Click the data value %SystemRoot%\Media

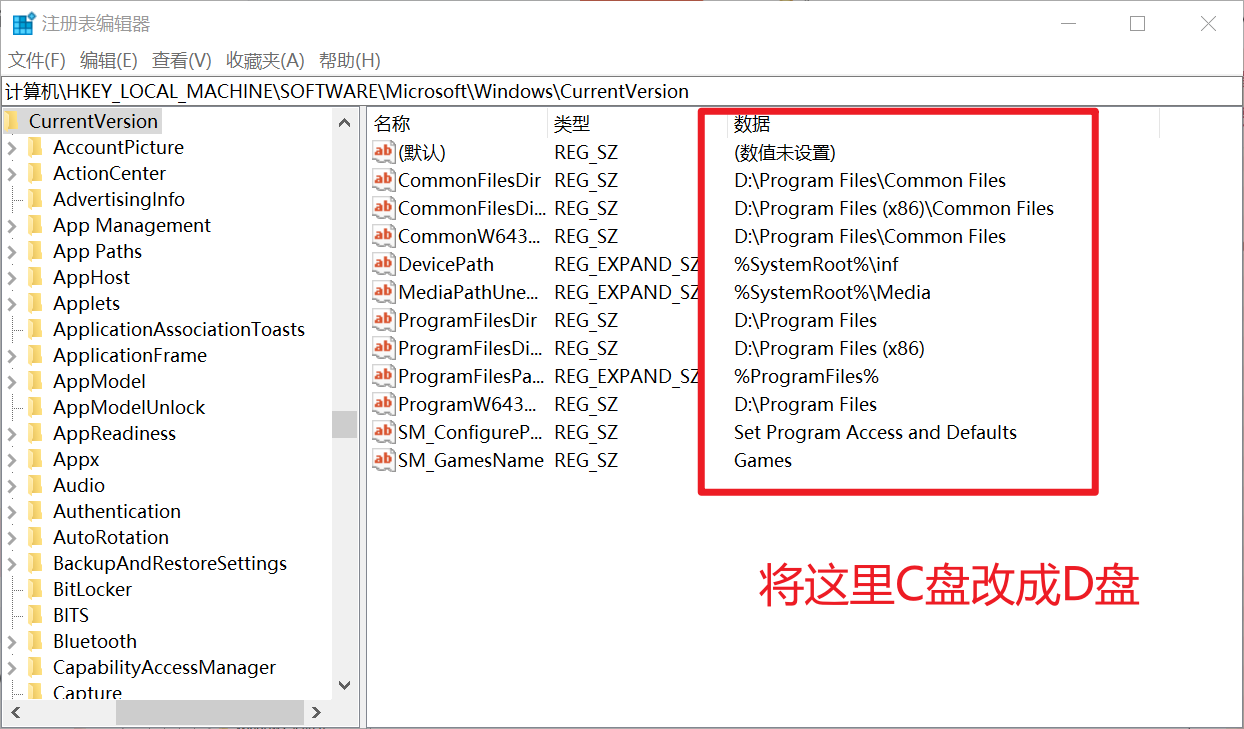point(832,292)
